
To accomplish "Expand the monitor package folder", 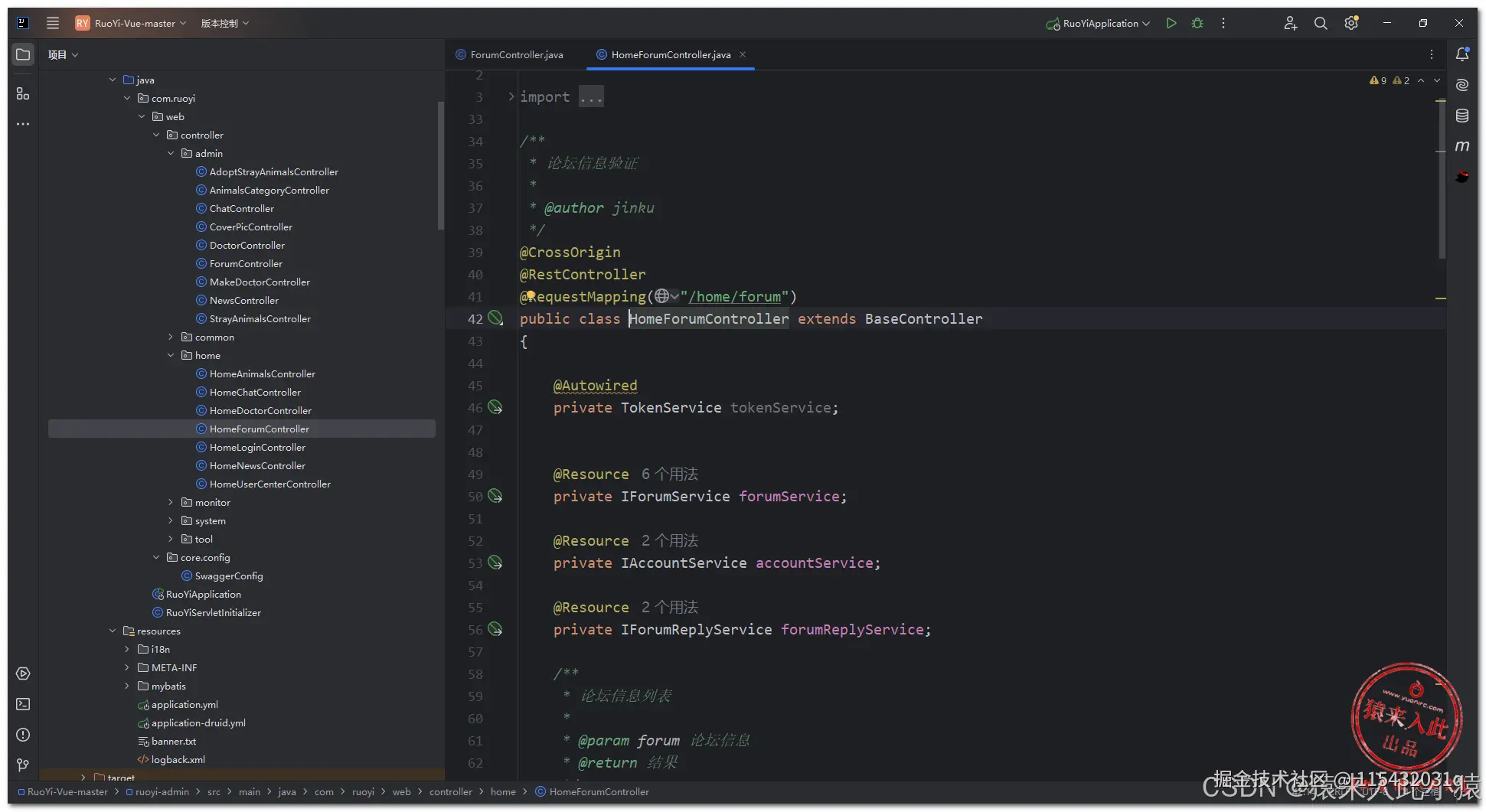I will click(x=171, y=502).
